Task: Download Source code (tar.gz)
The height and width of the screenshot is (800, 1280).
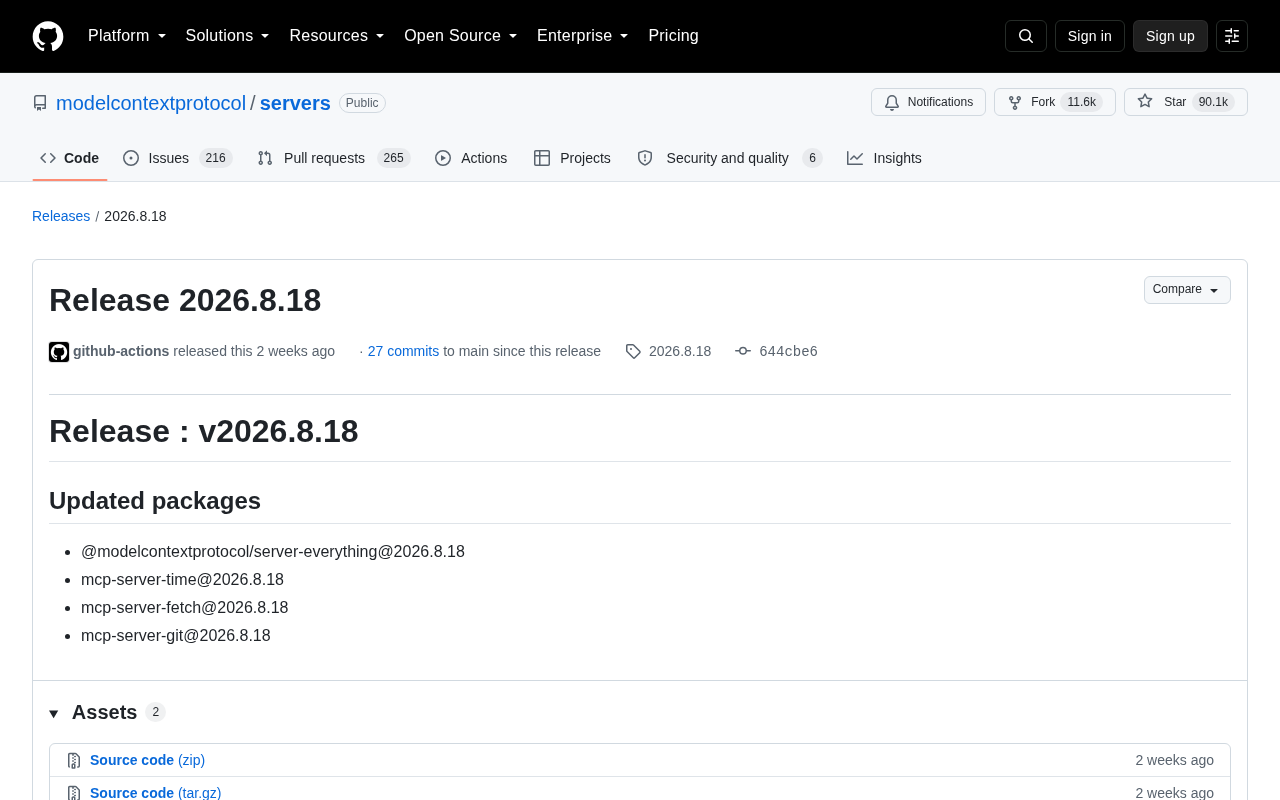Action: point(155,793)
